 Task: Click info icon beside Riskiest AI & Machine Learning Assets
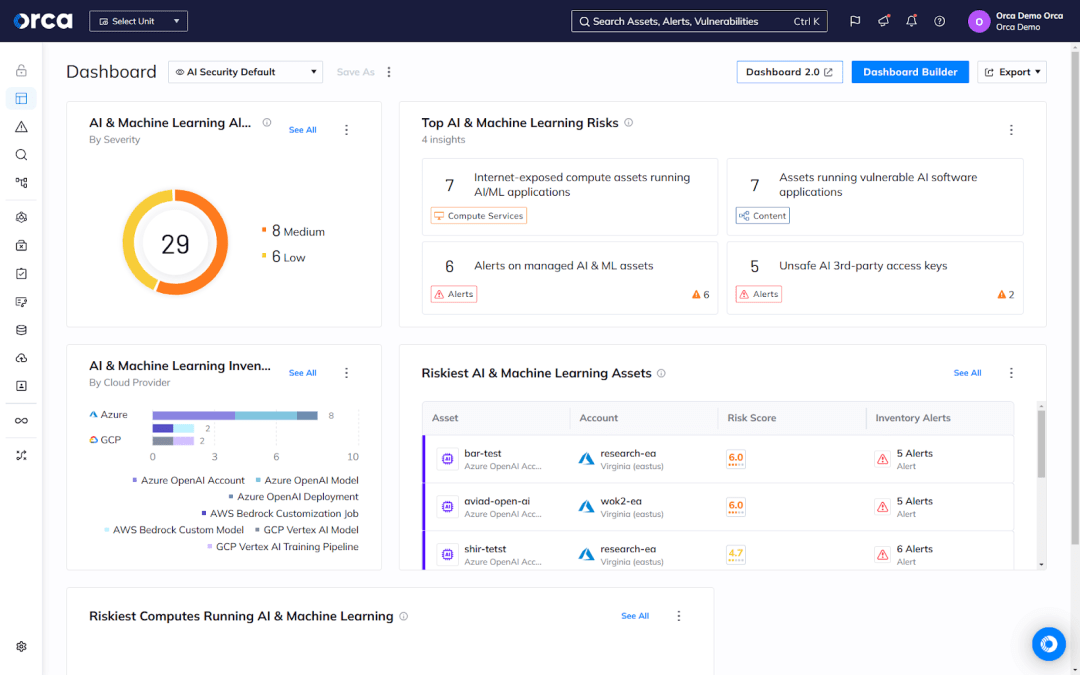pyautogui.click(x=661, y=373)
